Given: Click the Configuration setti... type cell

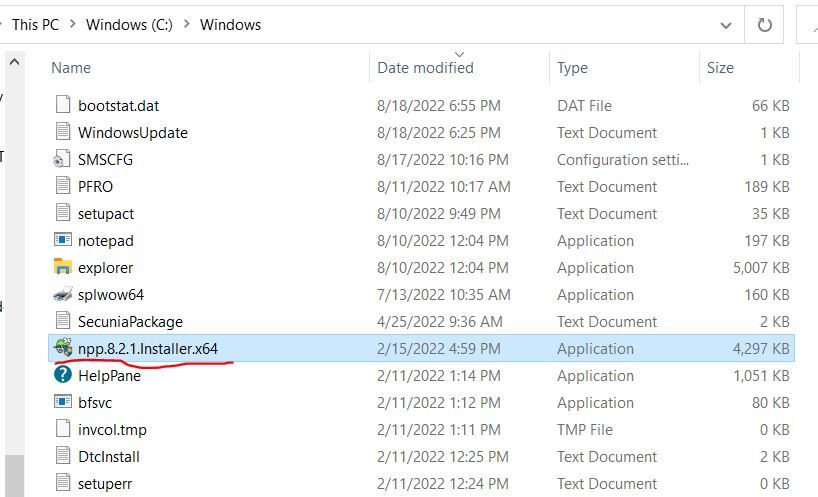Looking at the screenshot, I should click(x=623, y=160).
